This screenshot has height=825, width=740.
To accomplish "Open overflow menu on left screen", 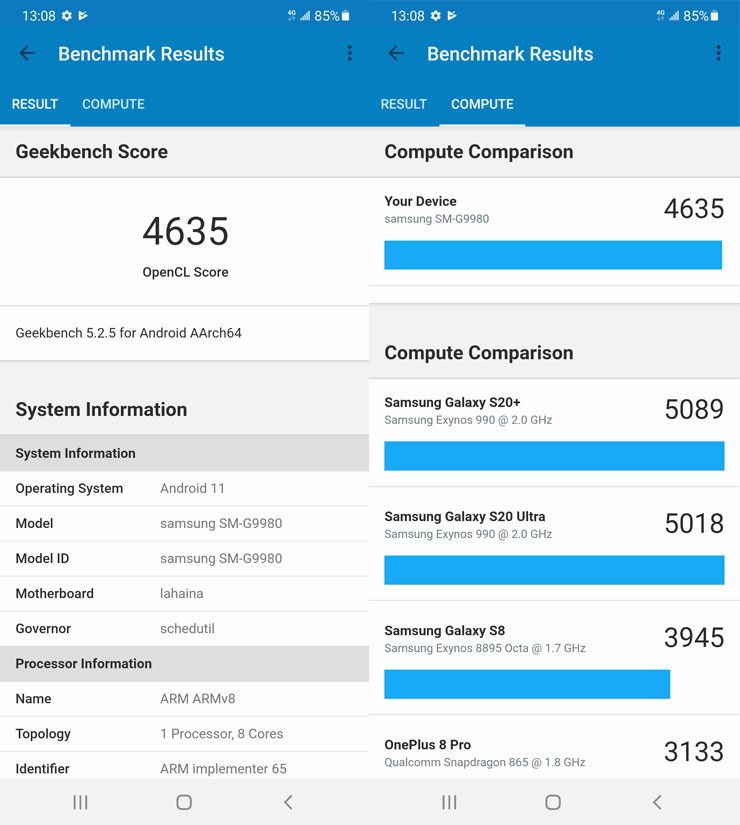I will tap(349, 53).
